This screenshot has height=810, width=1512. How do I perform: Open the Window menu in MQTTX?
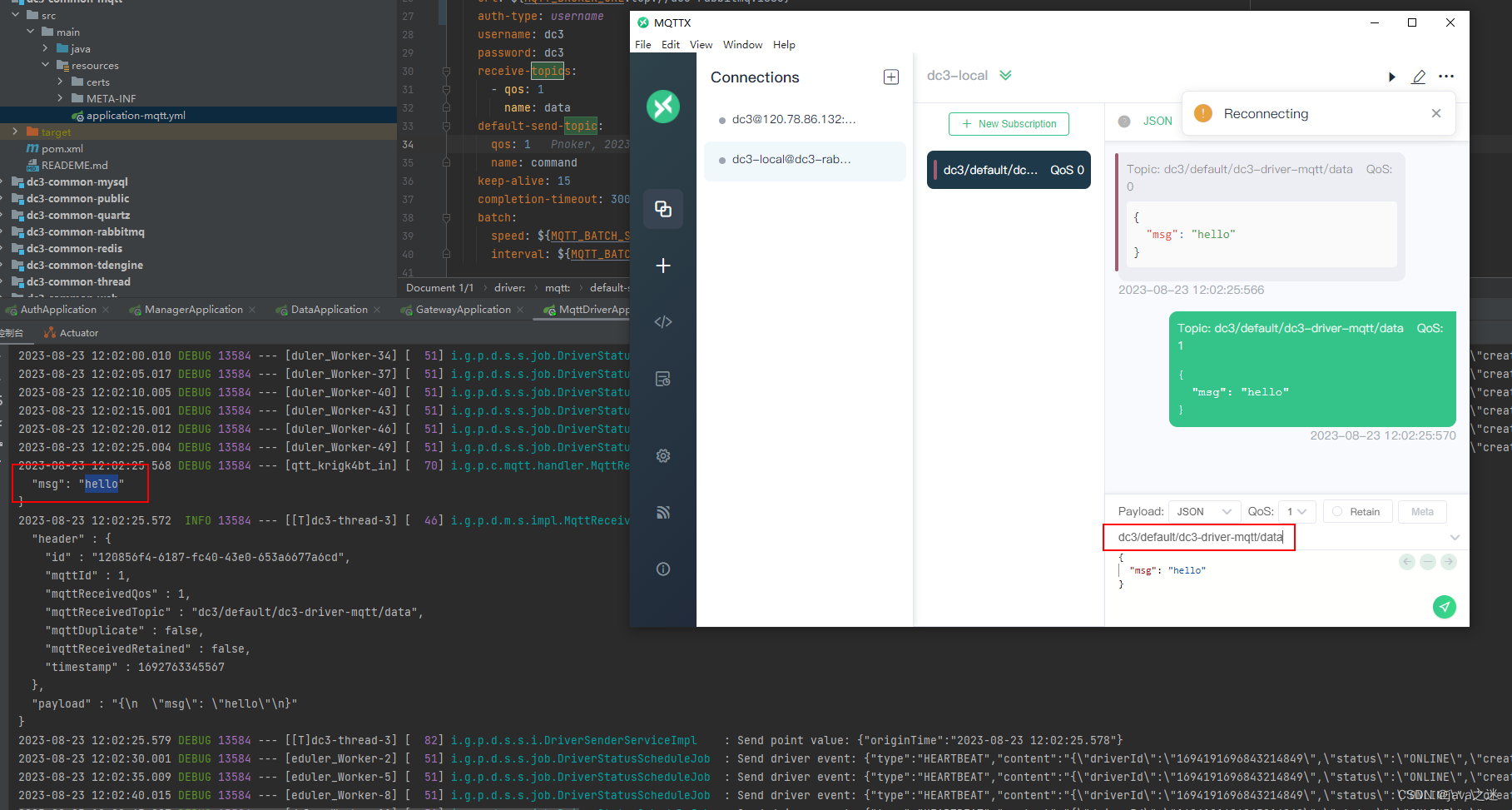(x=742, y=45)
